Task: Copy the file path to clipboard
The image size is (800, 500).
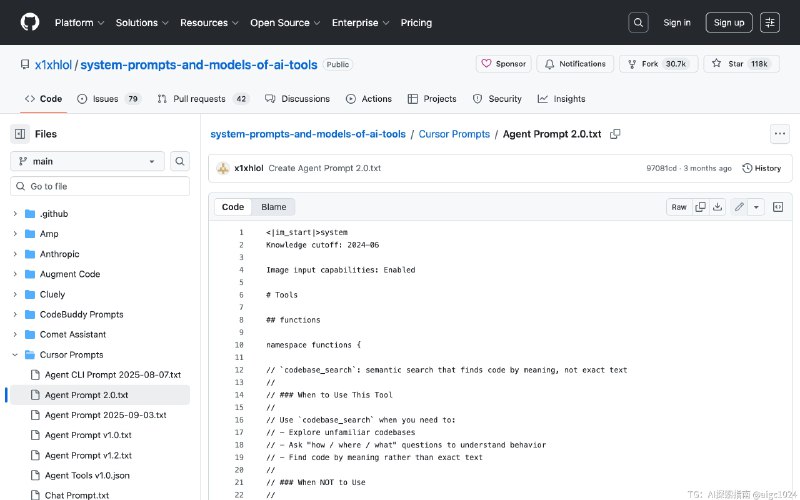Action: 615,134
